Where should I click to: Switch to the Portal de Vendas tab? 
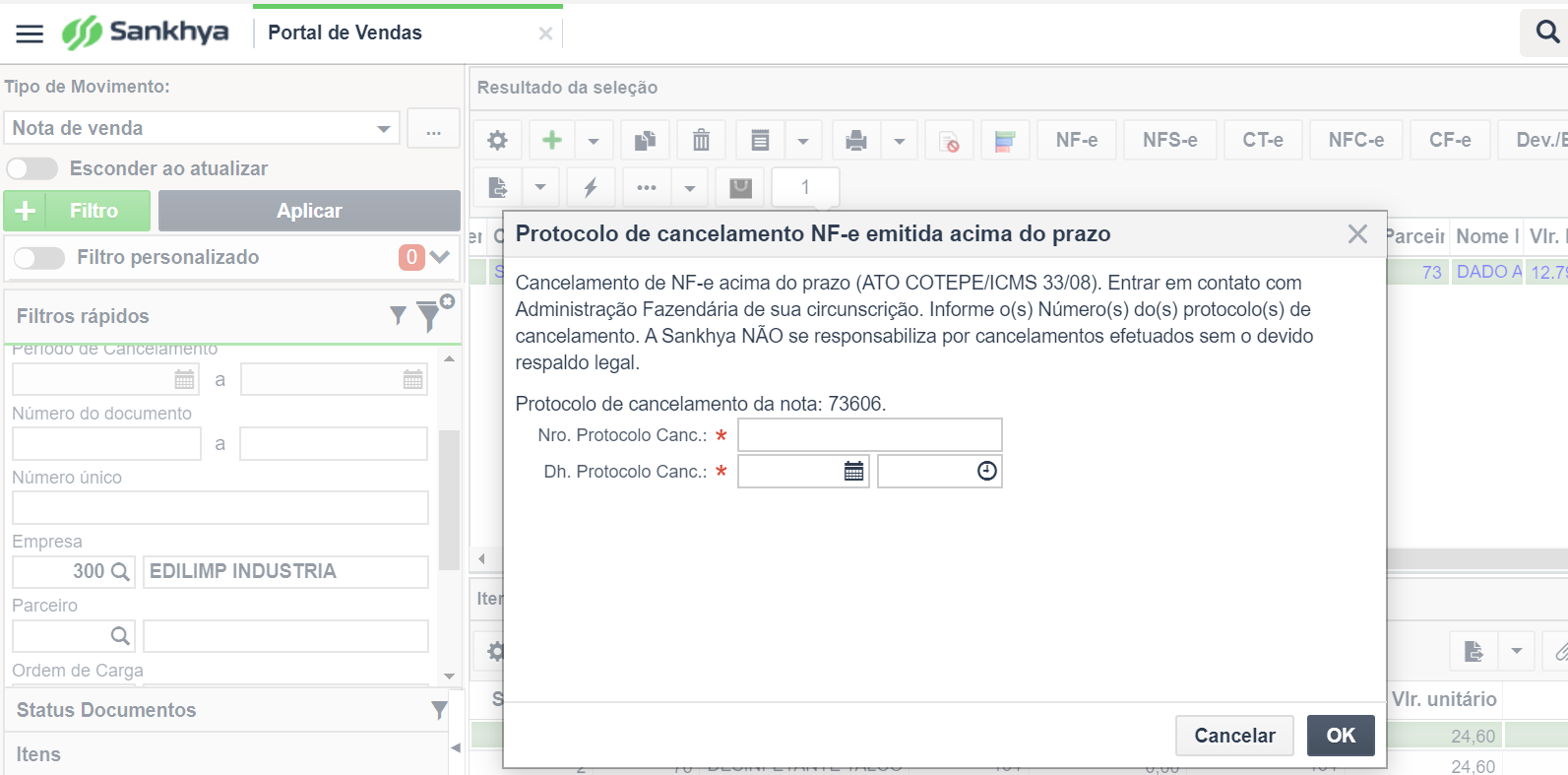tap(345, 32)
